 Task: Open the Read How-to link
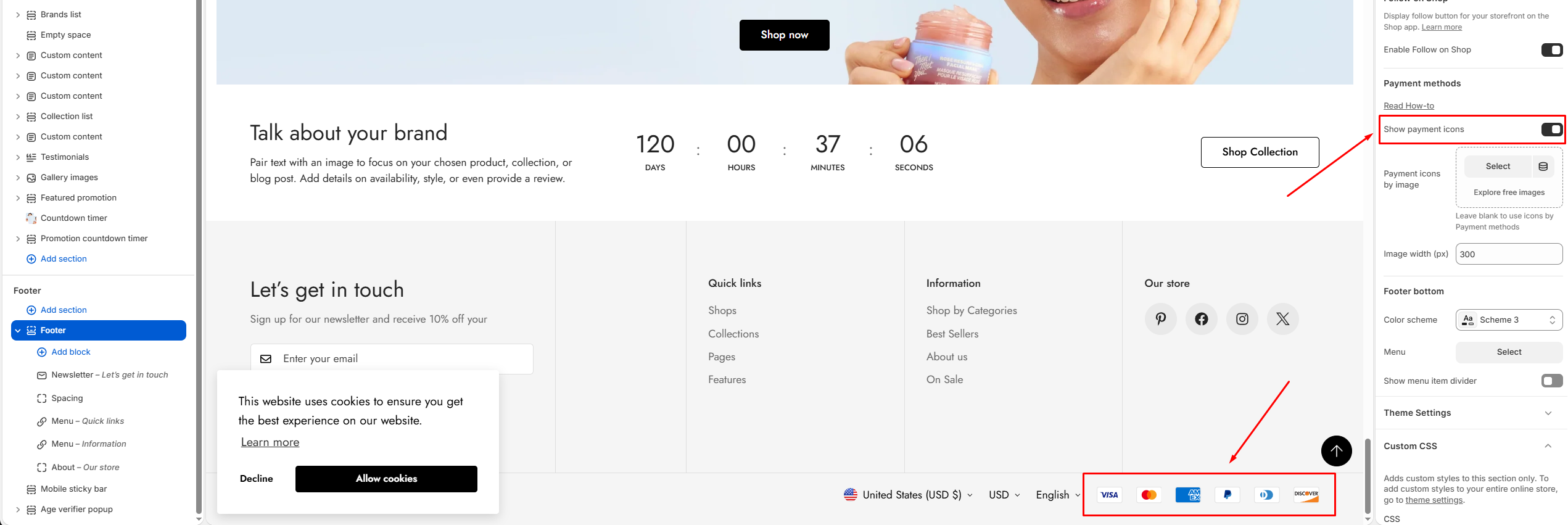pyautogui.click(x=1408, y=106)
